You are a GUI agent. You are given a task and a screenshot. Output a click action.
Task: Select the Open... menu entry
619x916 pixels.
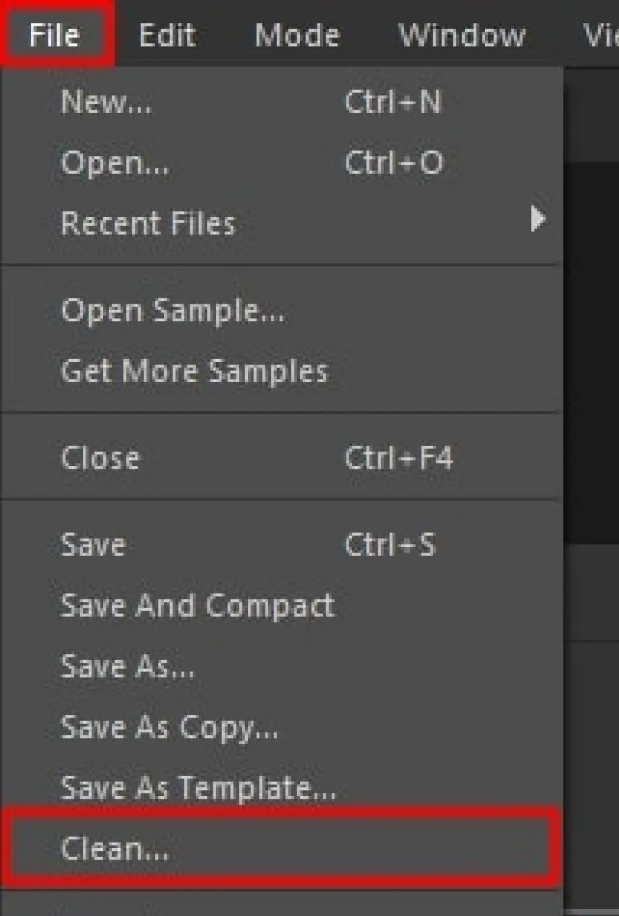pos(114,163)
